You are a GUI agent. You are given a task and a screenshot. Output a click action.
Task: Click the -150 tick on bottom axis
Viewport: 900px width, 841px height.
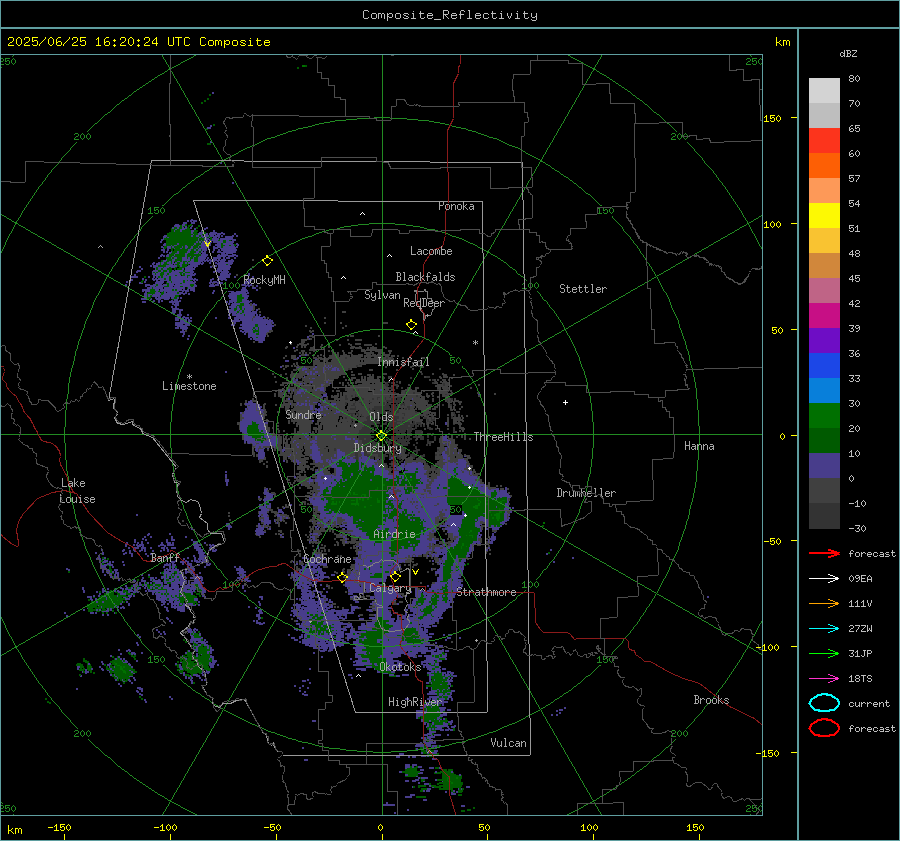tap(59, 827)
